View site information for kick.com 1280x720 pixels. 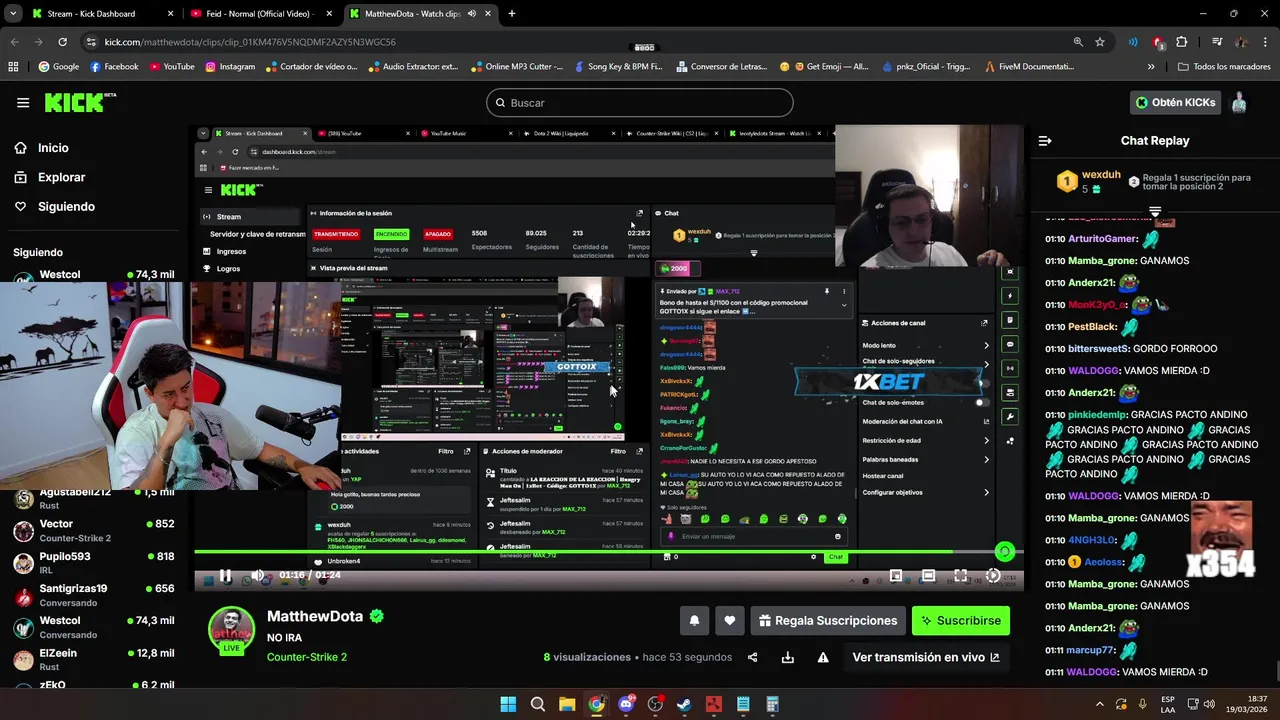(91, 42)
